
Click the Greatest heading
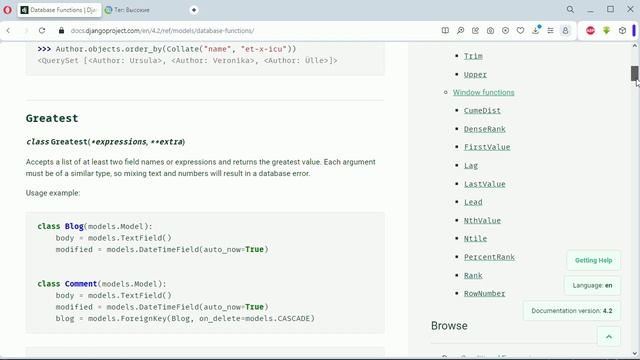tap(52, 118)
